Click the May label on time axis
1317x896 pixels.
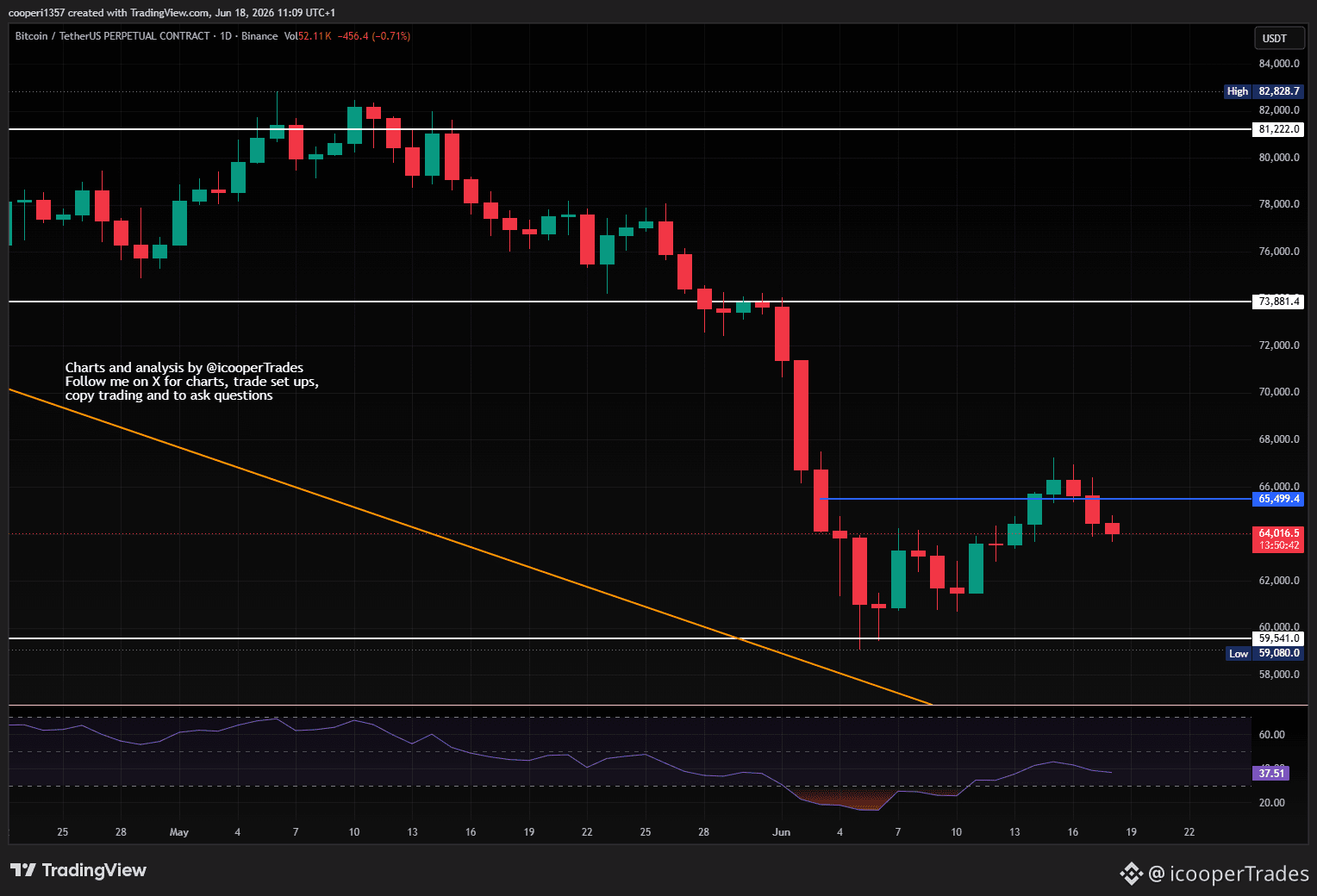pos(179,832)
